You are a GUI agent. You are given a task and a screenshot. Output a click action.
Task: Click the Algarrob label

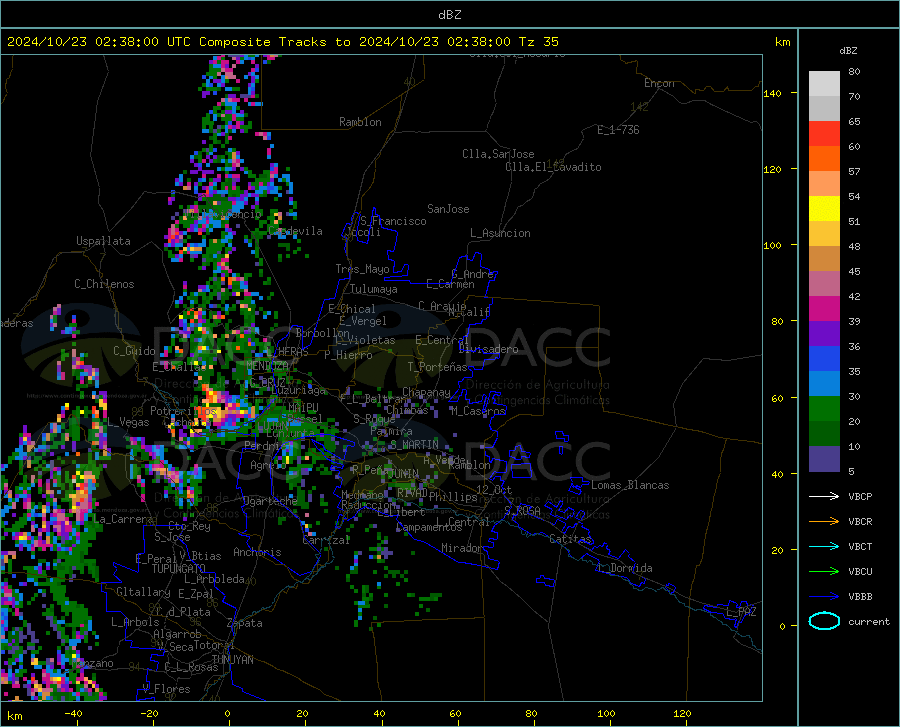(x=177, y=634)
